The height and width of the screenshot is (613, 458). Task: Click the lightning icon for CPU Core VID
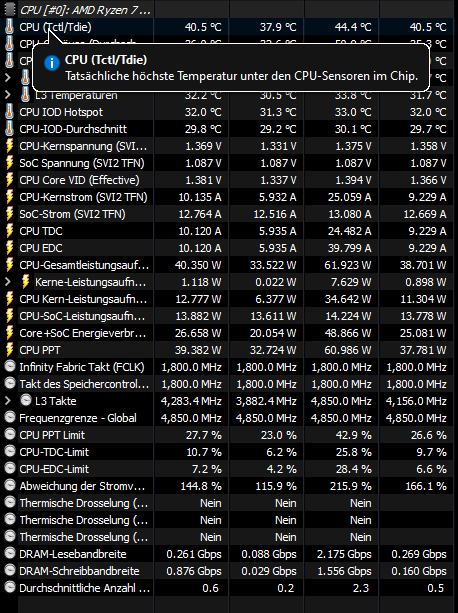pyautogui.click(x=9, y=180)
